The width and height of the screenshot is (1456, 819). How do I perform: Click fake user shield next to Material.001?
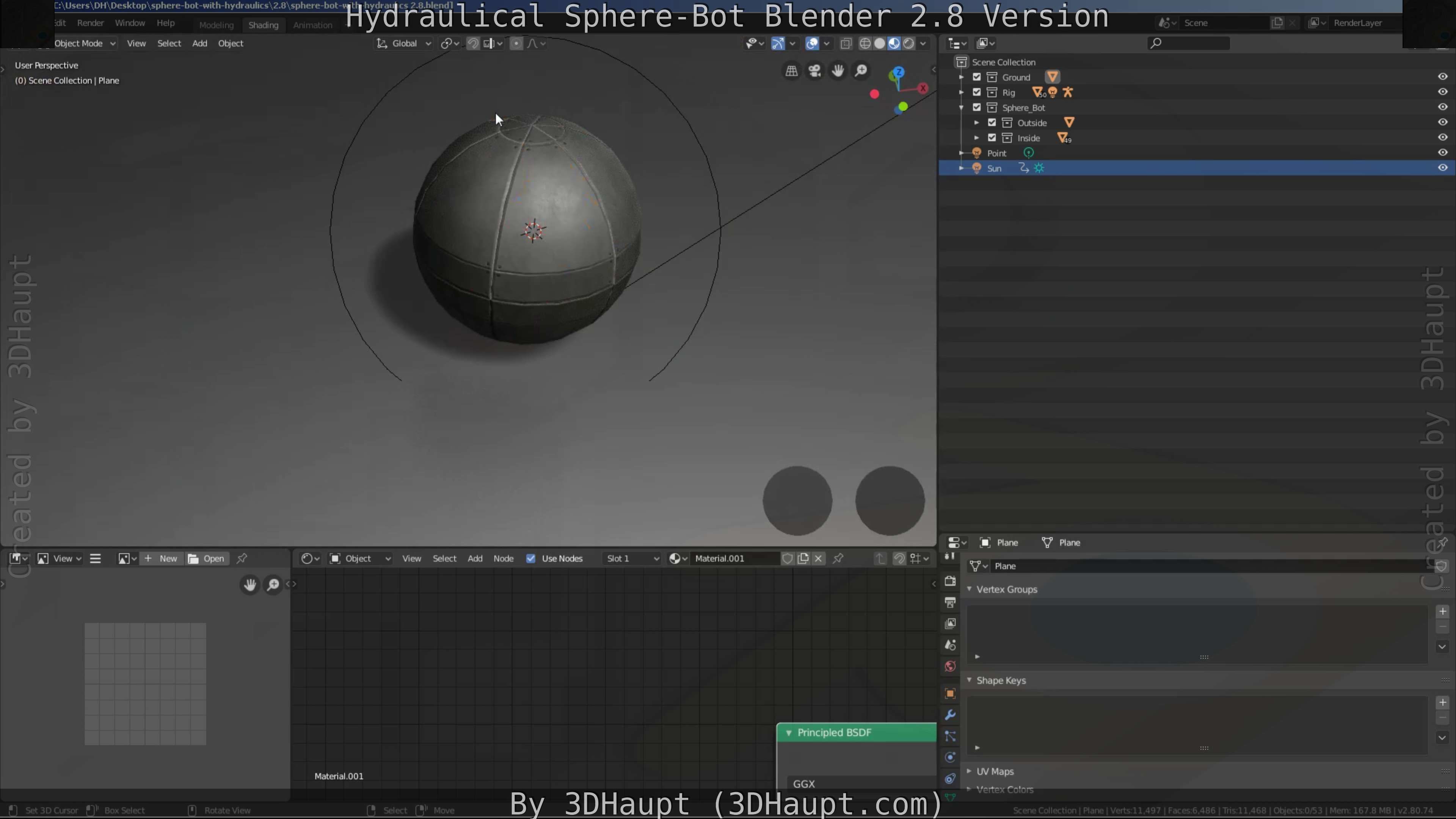click(788, 559)
